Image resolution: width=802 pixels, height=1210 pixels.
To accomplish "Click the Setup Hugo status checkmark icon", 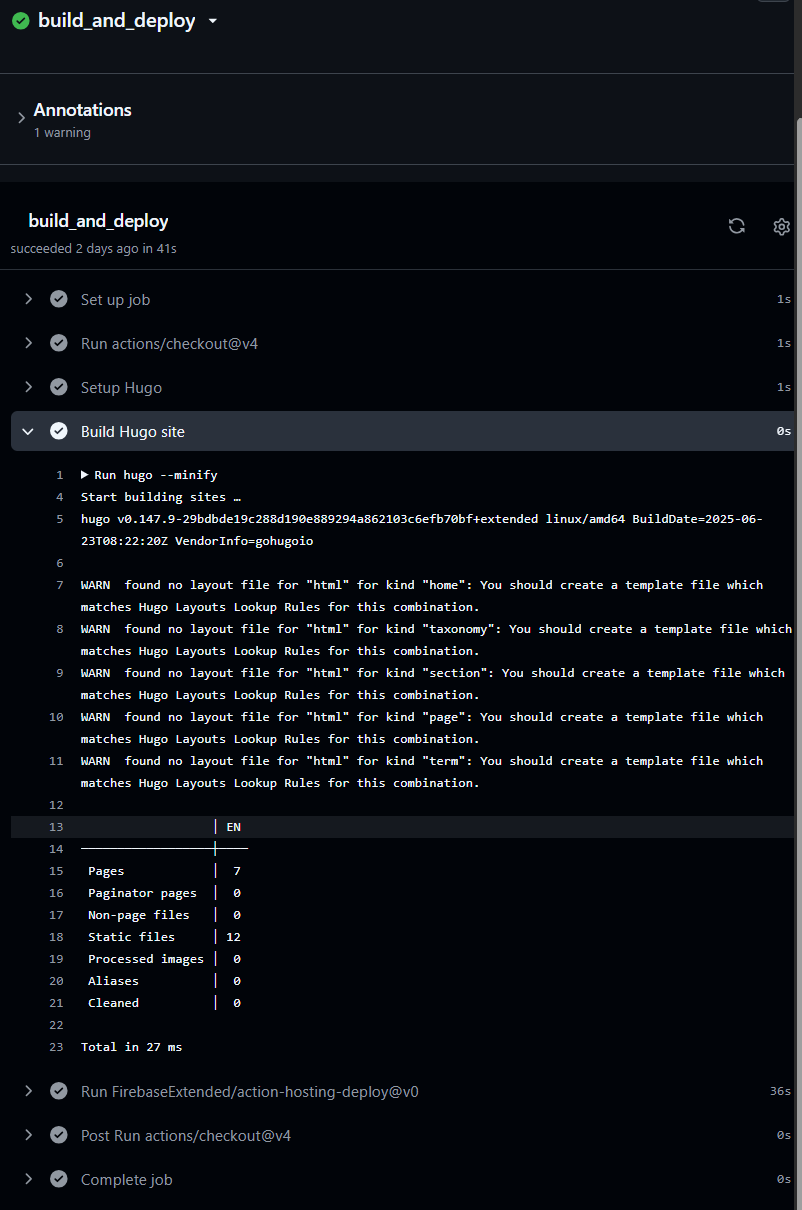I will [59, 387].
